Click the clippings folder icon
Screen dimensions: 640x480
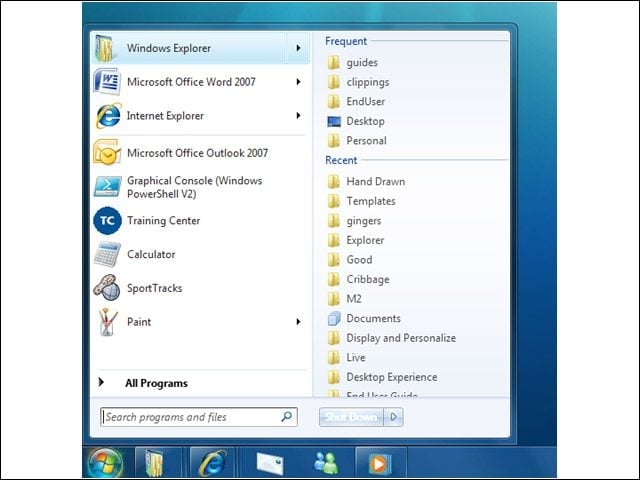334,82
